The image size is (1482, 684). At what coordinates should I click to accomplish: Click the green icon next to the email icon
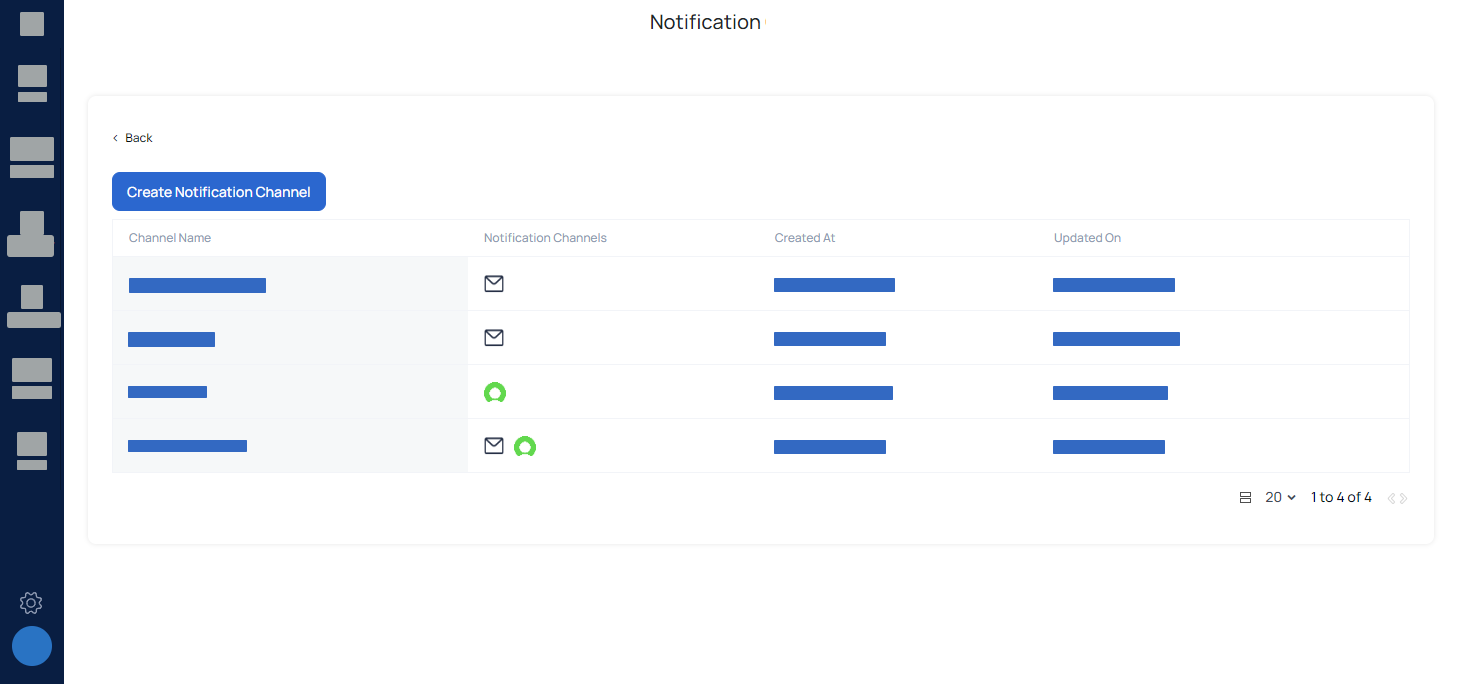(525, 446)
